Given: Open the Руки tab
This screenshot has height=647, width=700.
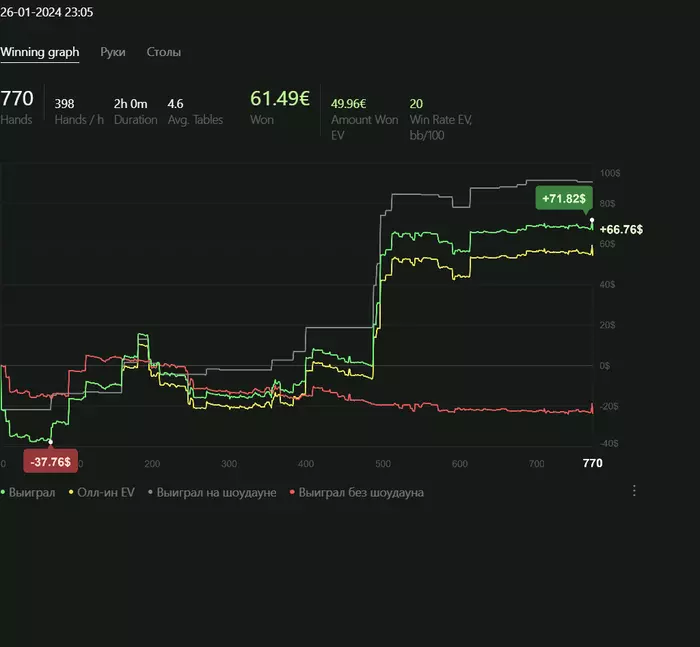Looking at the screenshot, I should pyautogui.click(x=112, y=52).
